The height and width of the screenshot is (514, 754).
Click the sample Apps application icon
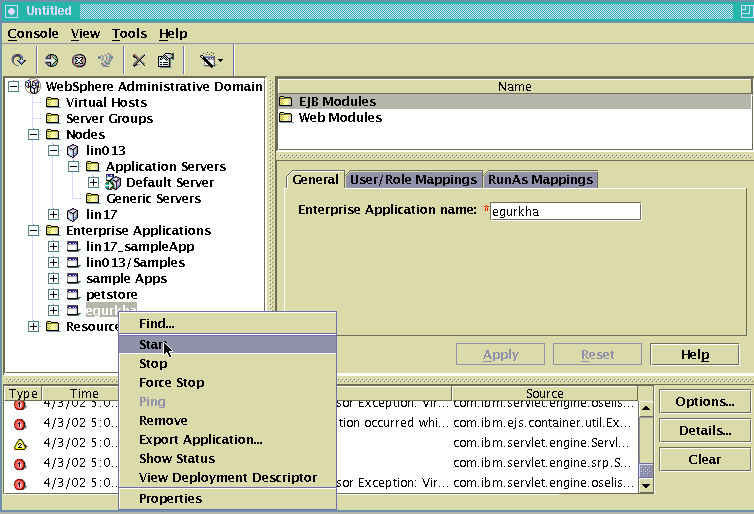pyautogui.click(x=73, y=278)
